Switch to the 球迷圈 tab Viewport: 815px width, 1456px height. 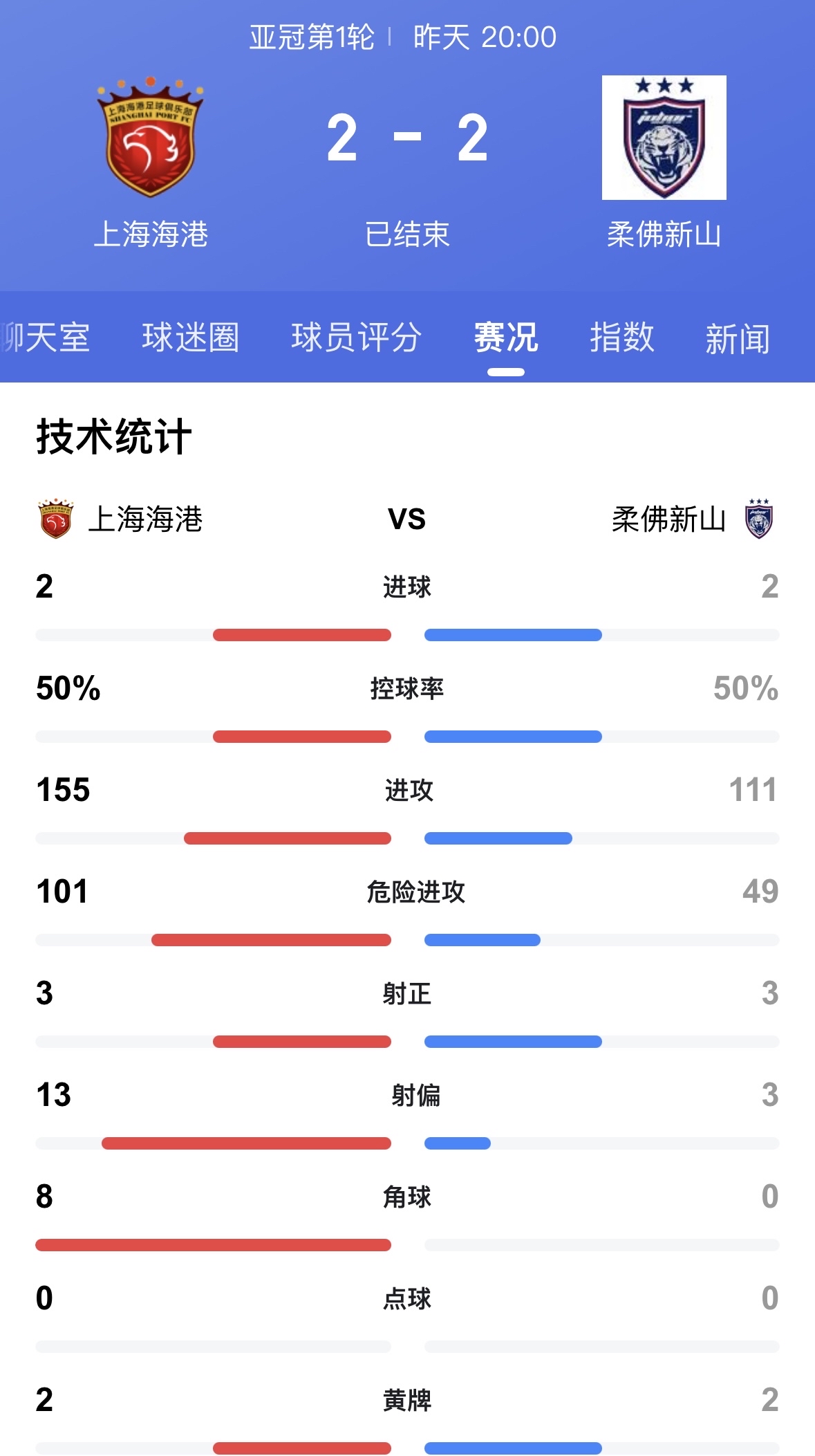(190, 338)
